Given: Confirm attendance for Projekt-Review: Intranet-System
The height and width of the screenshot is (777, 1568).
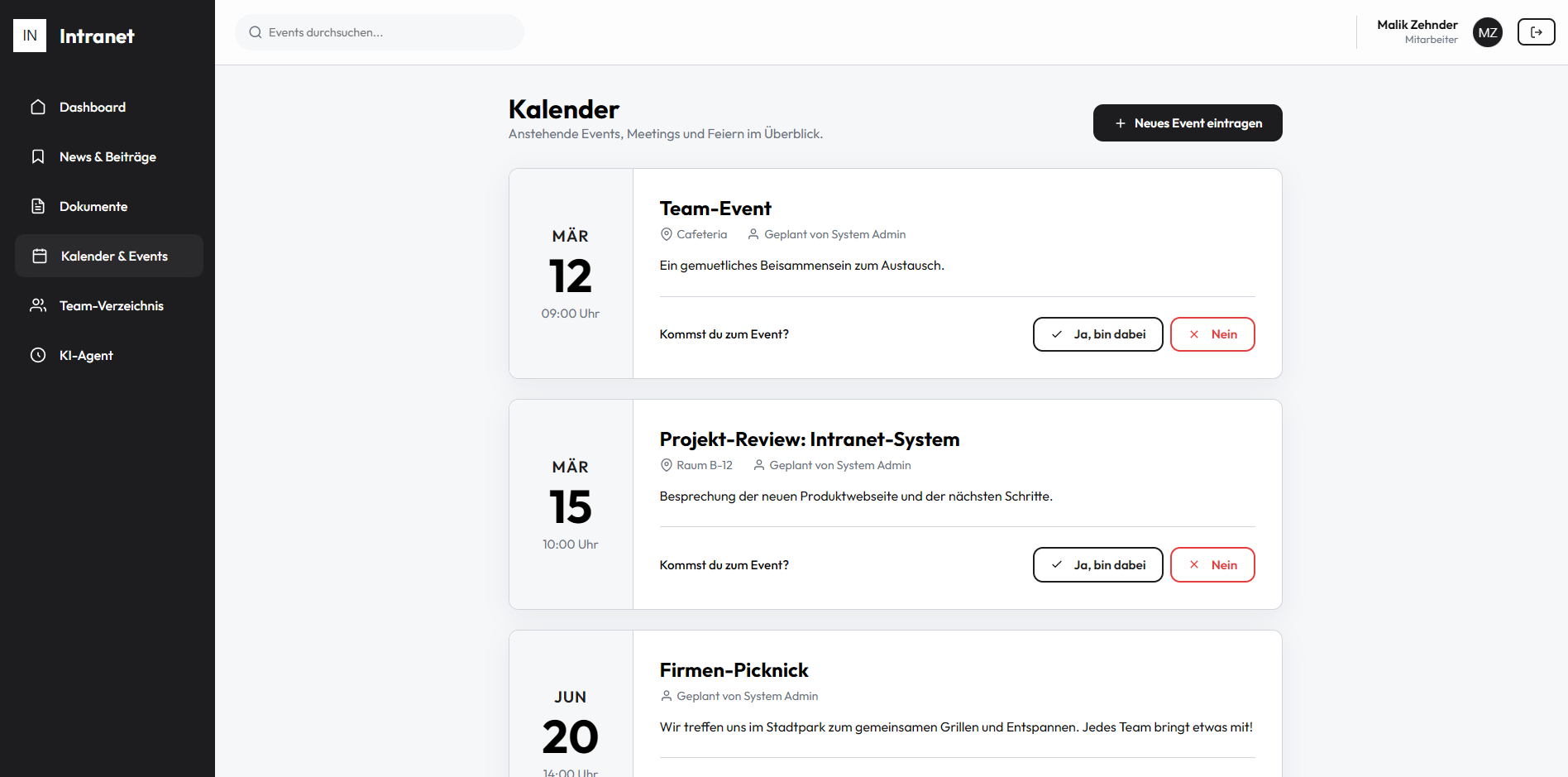Looking at the screenshot, I should pyautogui.click(x=1097, y=565).
